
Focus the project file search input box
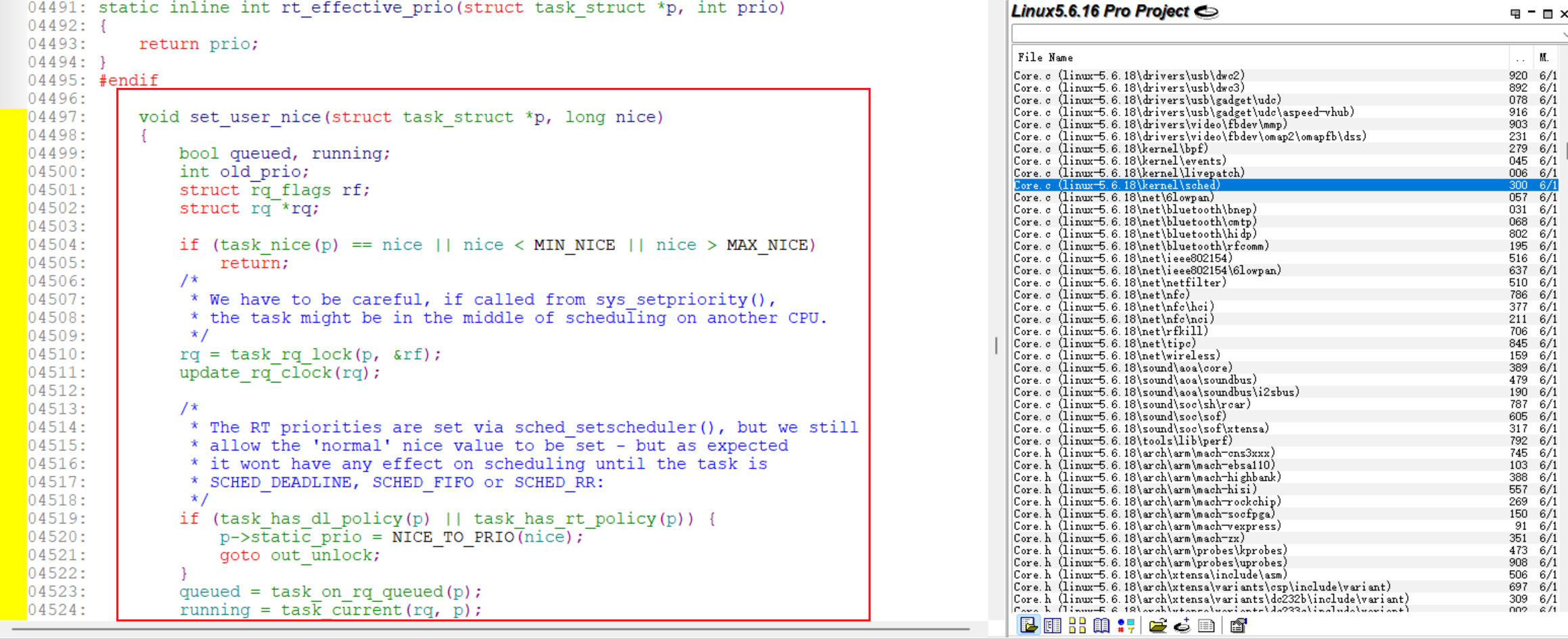click(1285, 34)
